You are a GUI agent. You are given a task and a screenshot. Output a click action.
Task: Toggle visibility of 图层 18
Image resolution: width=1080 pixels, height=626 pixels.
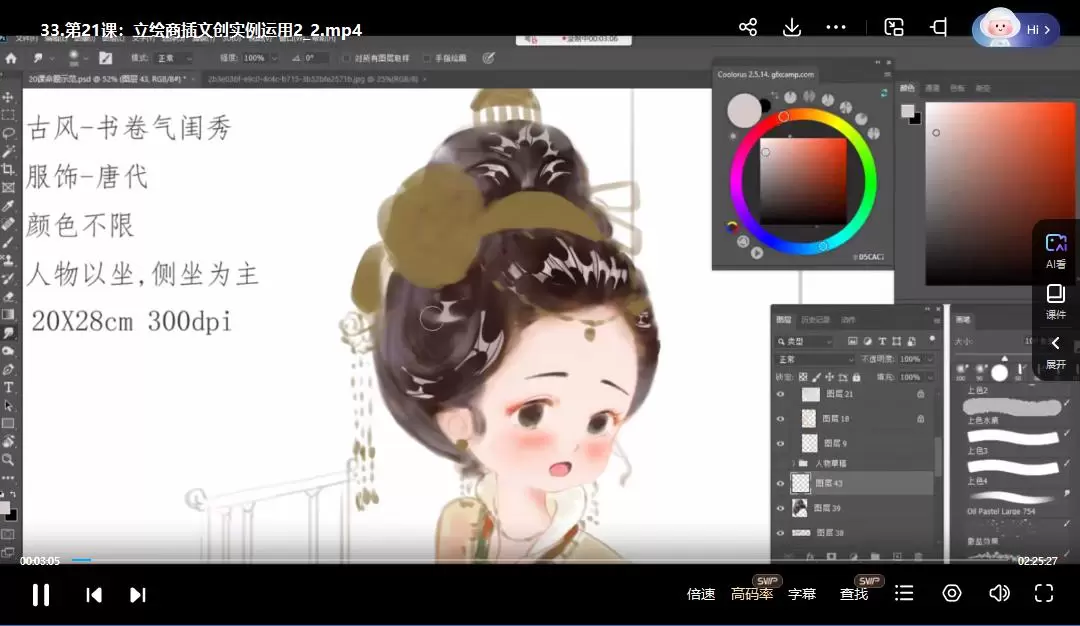780,419
